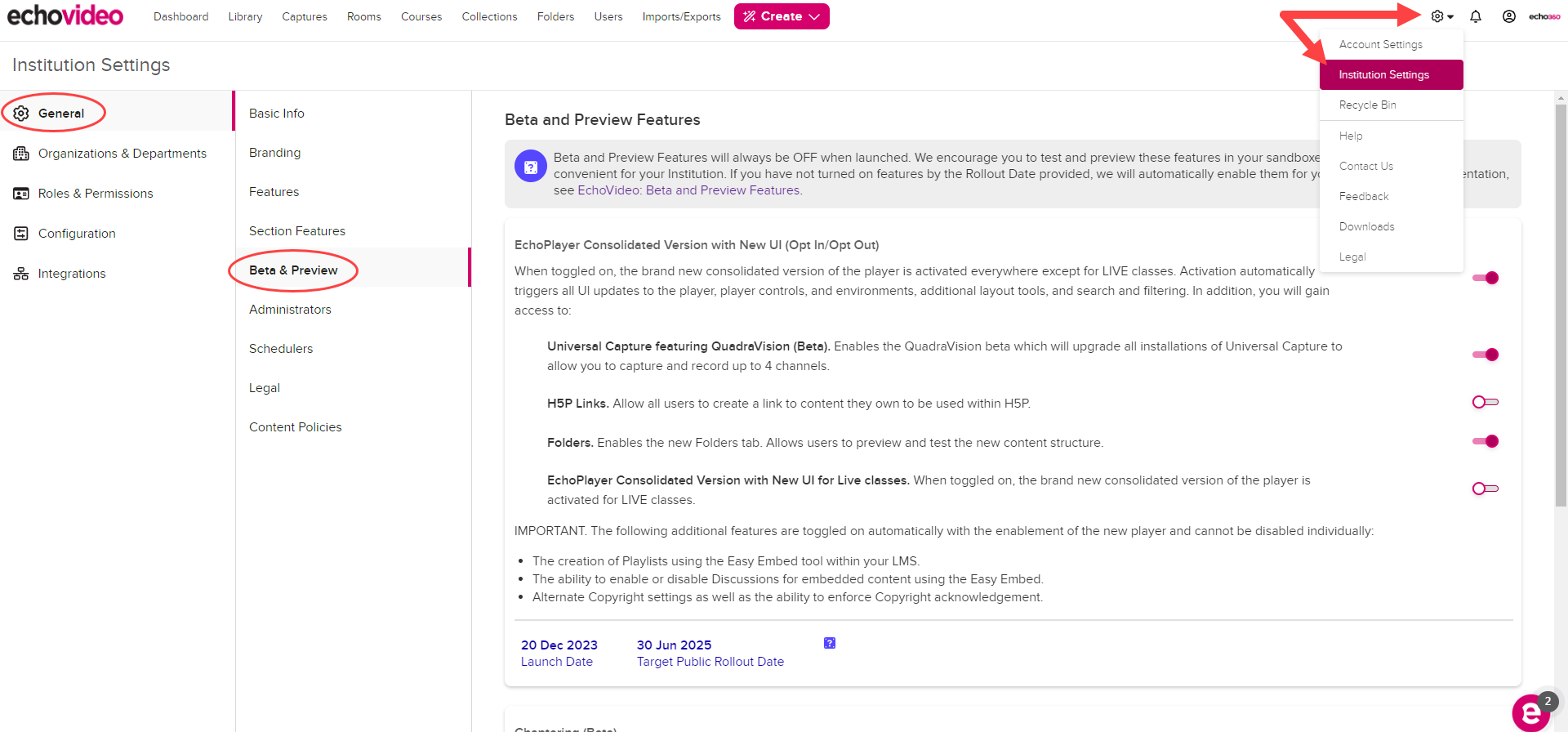Choose Feedback menu item
Viewport: 1568px width, 732px height.
coord(1392,196)
